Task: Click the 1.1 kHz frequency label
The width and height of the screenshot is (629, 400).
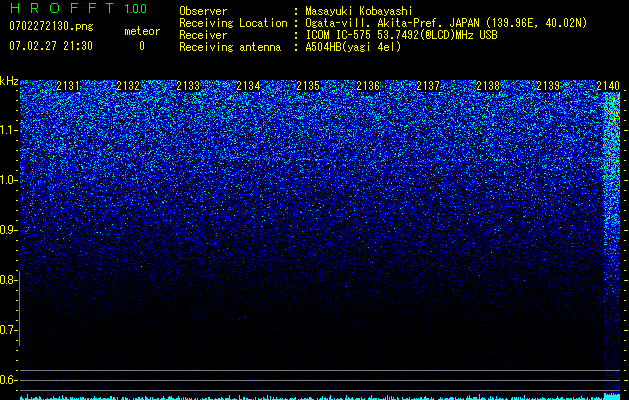Action: 8,130
